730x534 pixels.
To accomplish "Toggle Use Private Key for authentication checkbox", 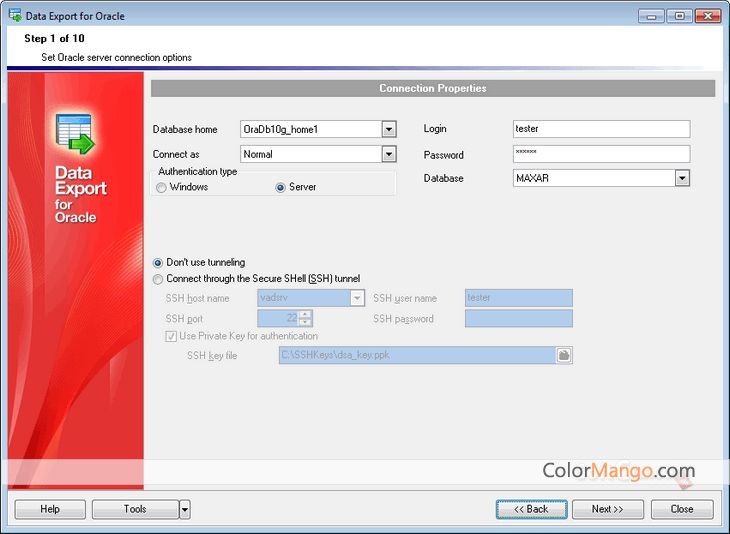I will click(x=171, y=336).
